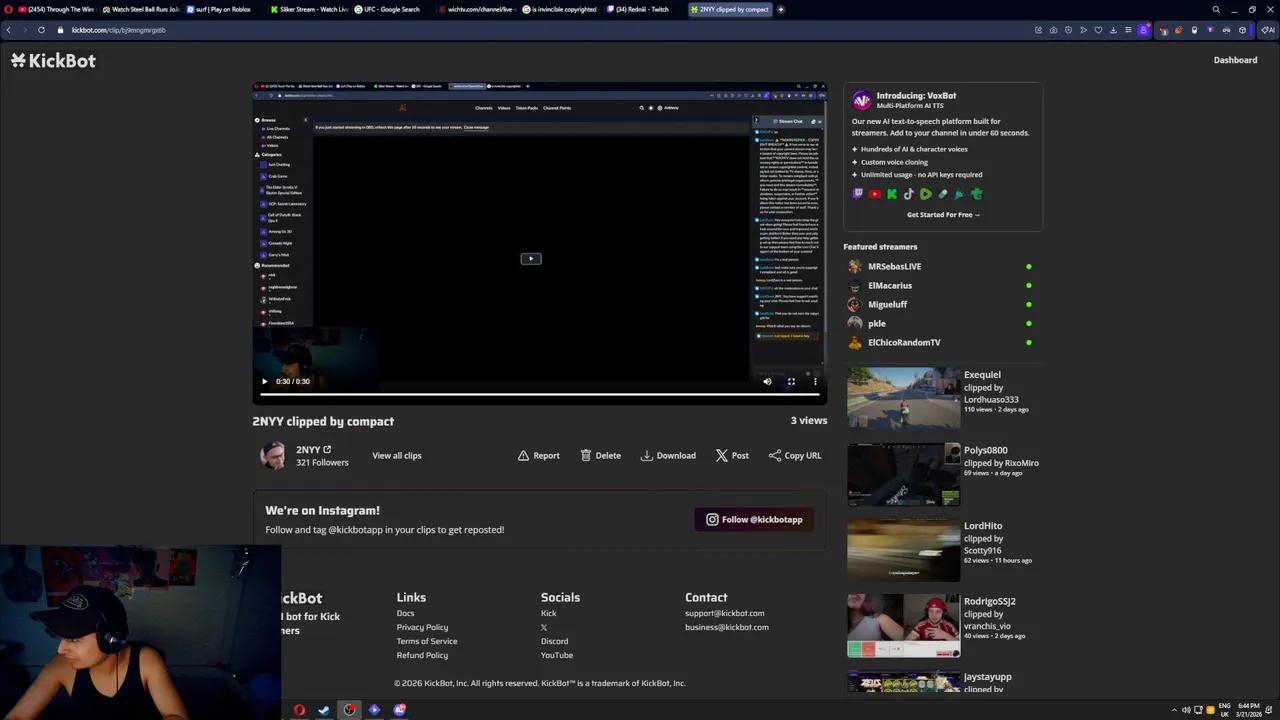Switch to the surf | Play on Roblox tab
1280x720 pixels.
224,9
